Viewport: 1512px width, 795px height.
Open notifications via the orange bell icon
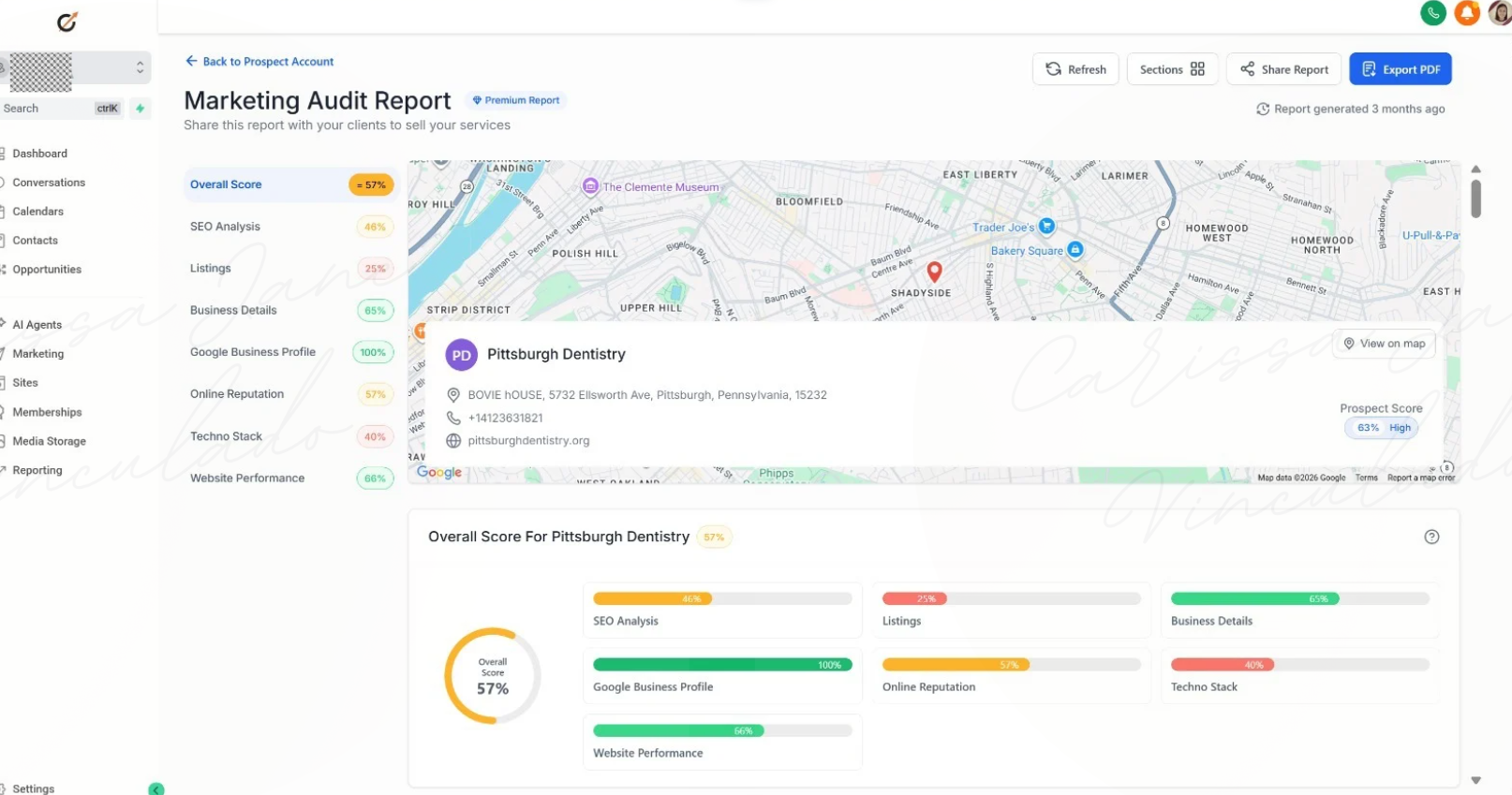tap(1467, 12)
